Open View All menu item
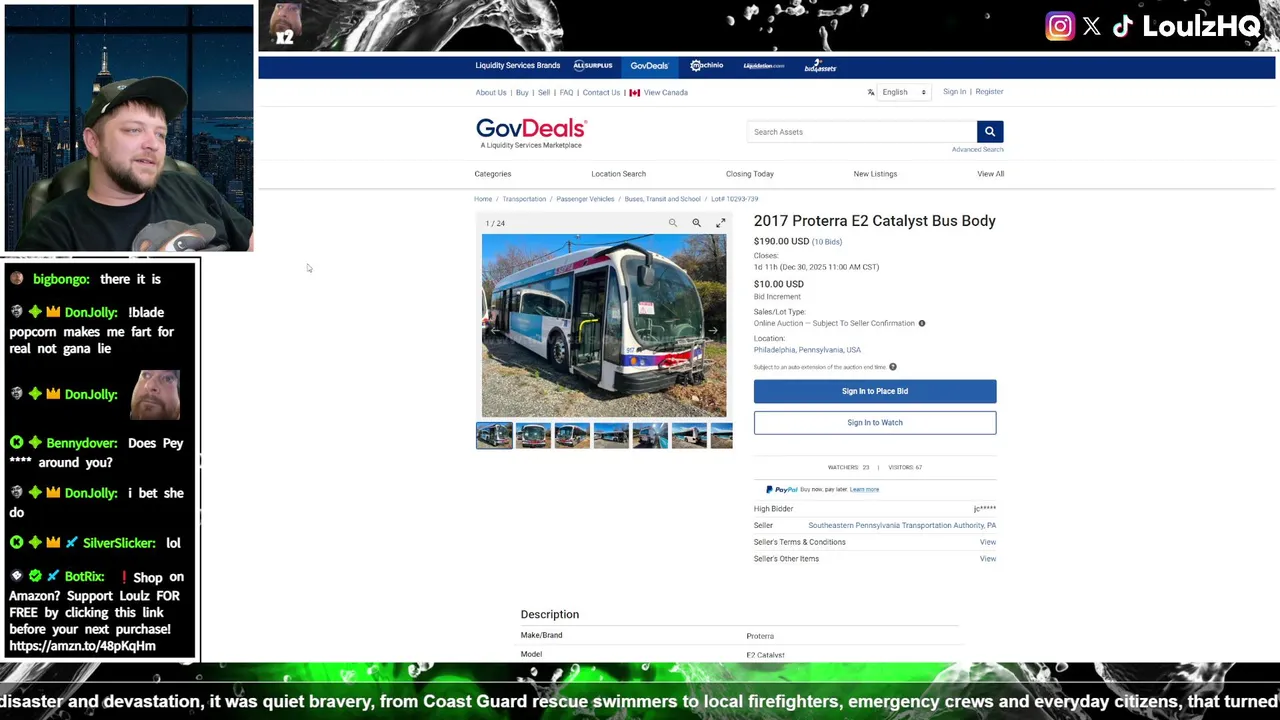Viewport: 1280px width, 720px height. click(x=991, y=174)
